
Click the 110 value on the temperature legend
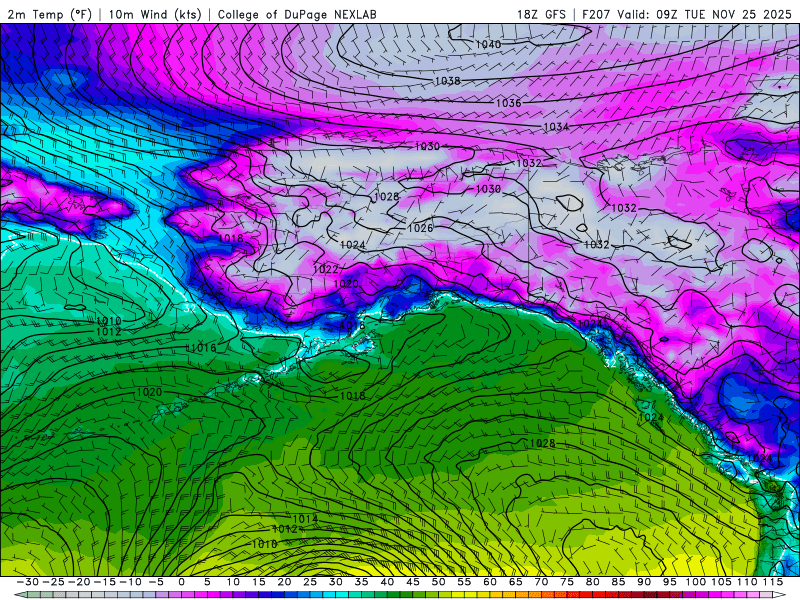tap(747, 582)
